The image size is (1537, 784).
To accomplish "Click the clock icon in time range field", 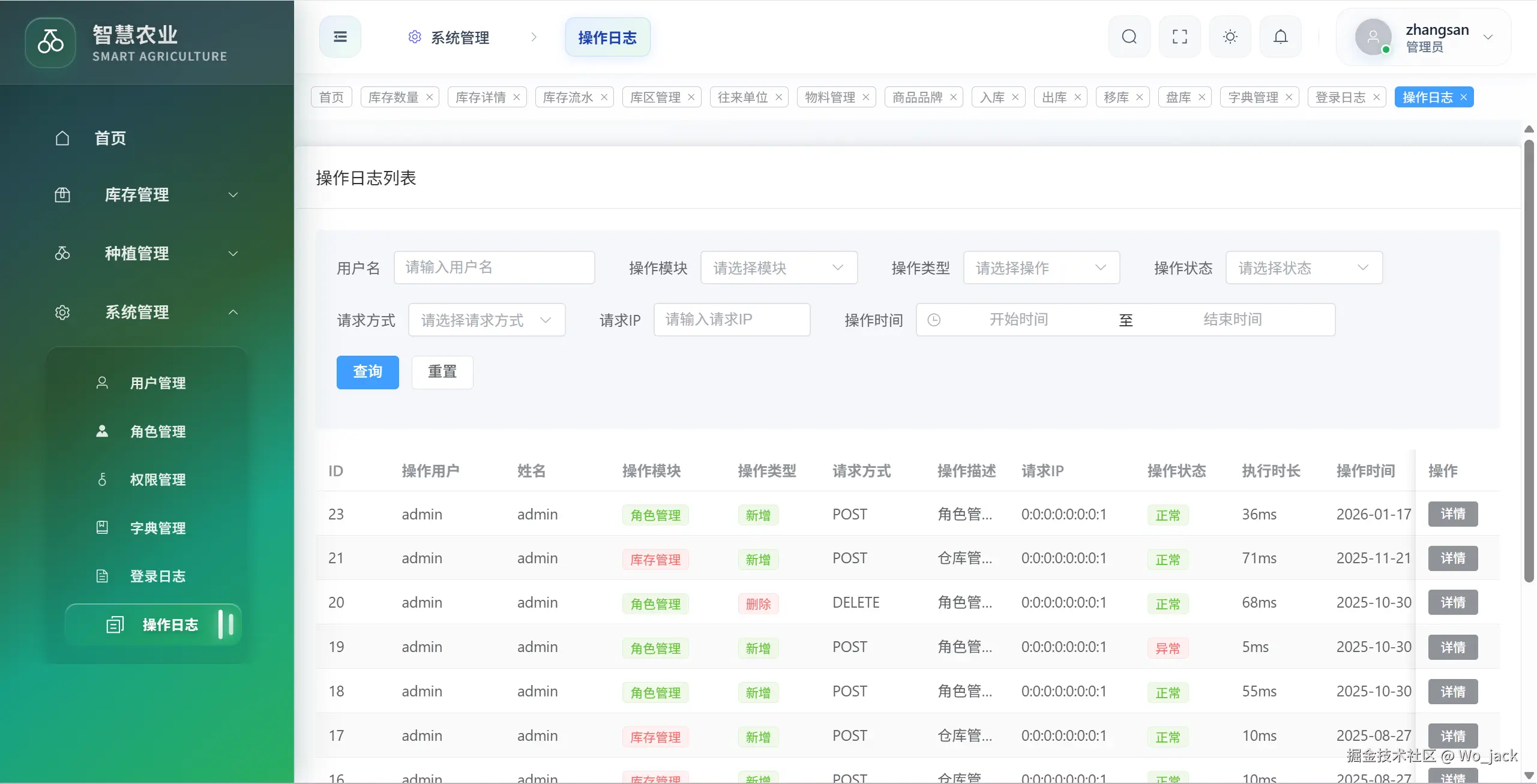I will tap(934, 320).
